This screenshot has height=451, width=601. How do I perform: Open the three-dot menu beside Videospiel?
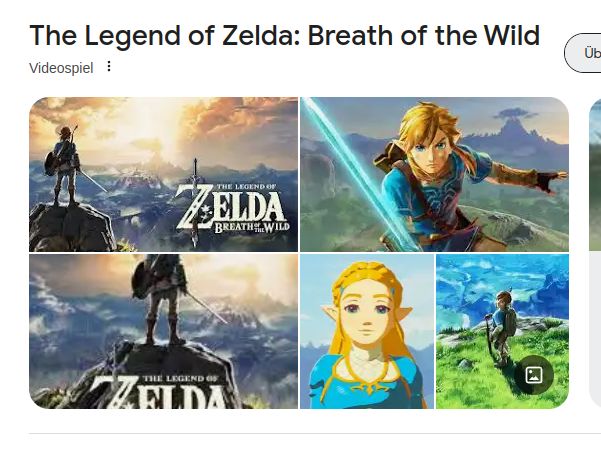[110, 68]
